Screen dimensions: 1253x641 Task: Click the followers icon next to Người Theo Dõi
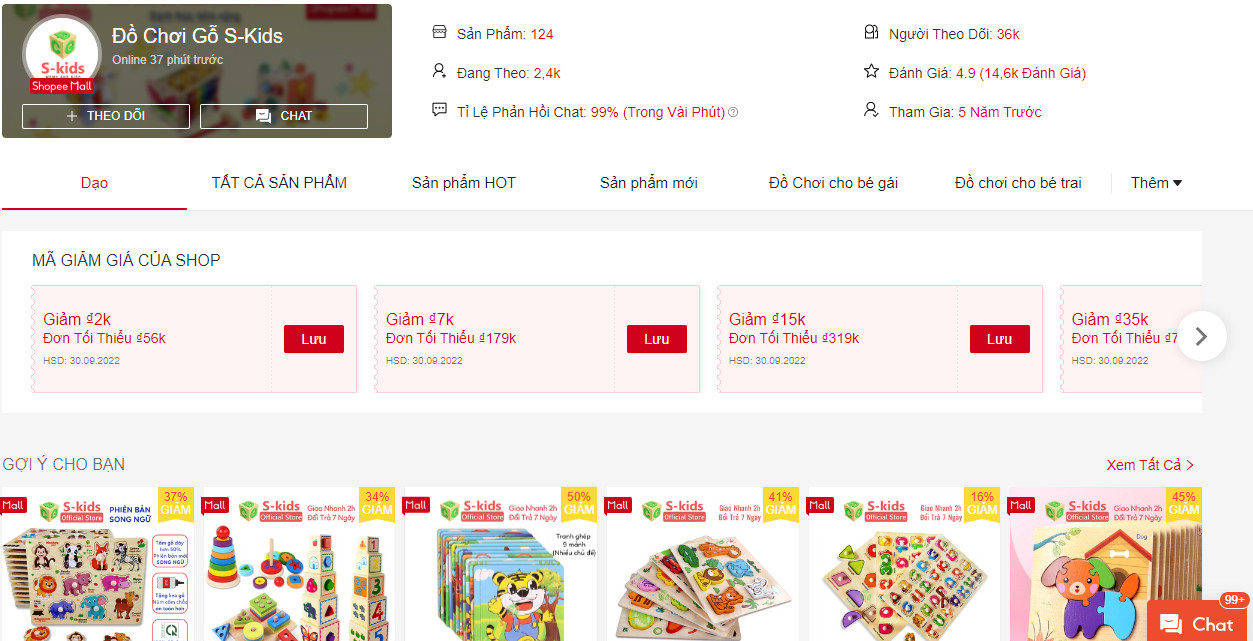pyautogui.click(x=871, y=33)
